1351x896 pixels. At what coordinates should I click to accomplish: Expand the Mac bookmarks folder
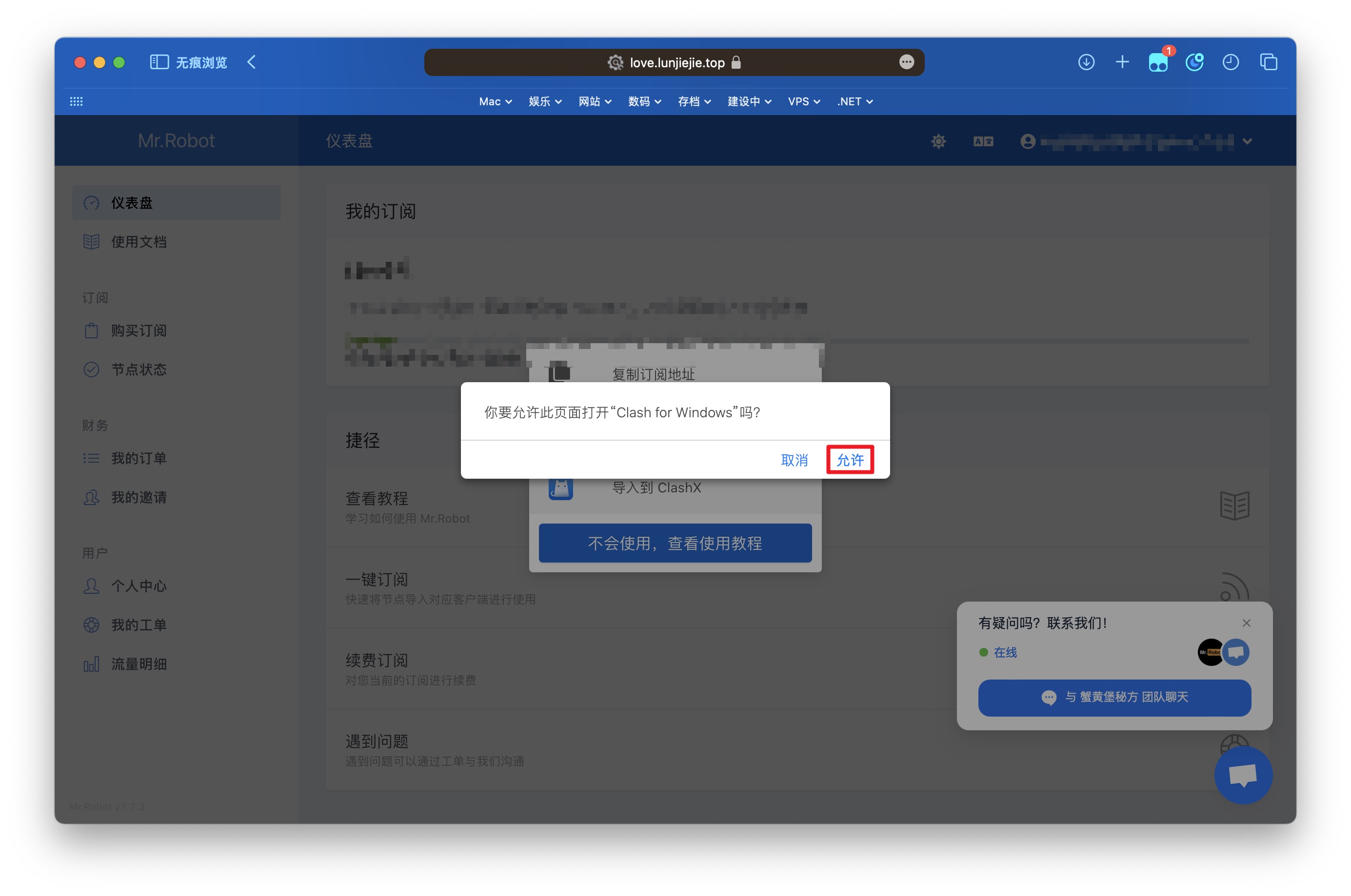coord(495,101)
